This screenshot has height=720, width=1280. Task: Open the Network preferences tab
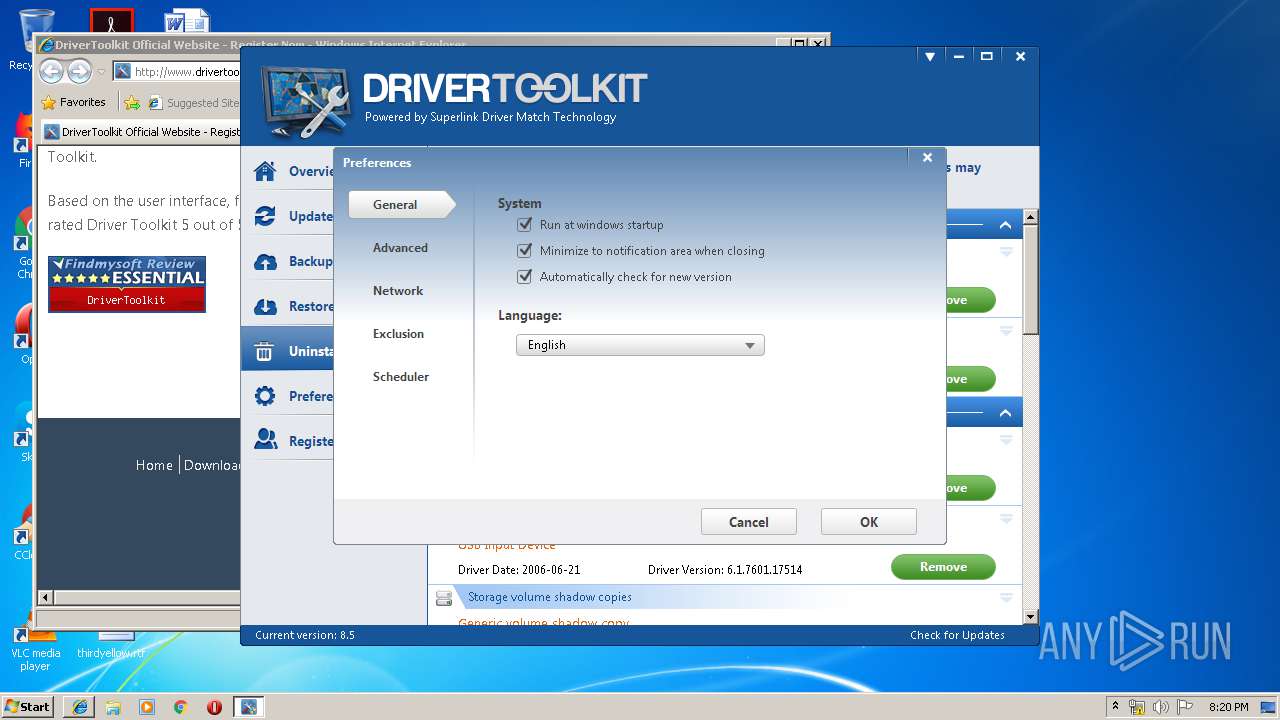(x=398, y=291)
